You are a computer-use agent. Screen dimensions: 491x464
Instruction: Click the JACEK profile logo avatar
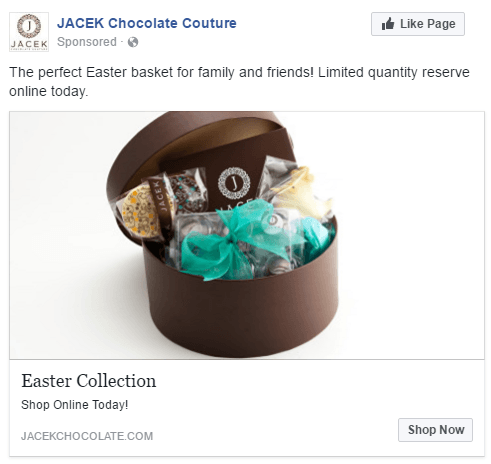pyautogui.click(x=29, y=32)
